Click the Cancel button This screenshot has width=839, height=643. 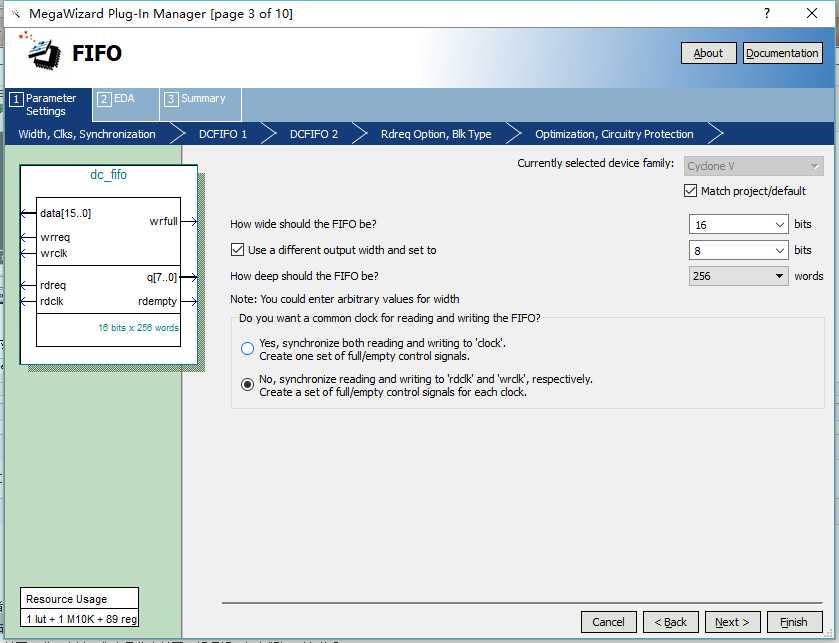pyautogui.click(x=608, y=622)
